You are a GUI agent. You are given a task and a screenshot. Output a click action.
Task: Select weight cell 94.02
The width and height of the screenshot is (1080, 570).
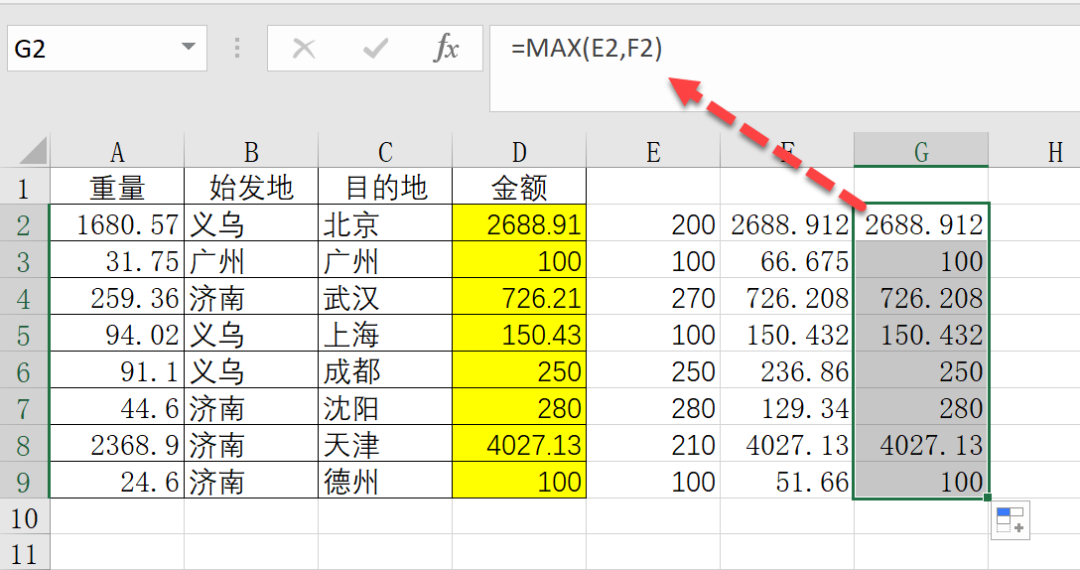click(117, 335)
